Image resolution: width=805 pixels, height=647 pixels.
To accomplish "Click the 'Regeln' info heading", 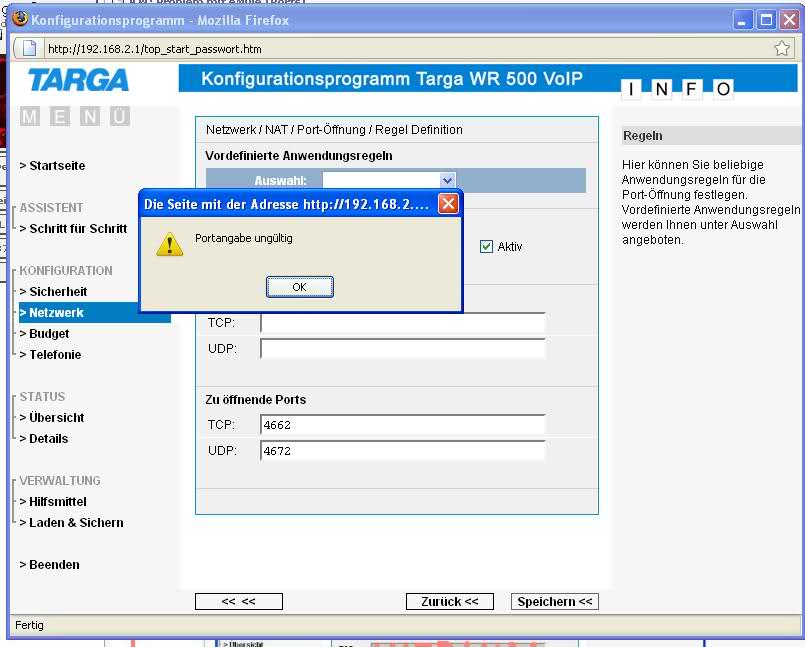I will click(643, 136).
